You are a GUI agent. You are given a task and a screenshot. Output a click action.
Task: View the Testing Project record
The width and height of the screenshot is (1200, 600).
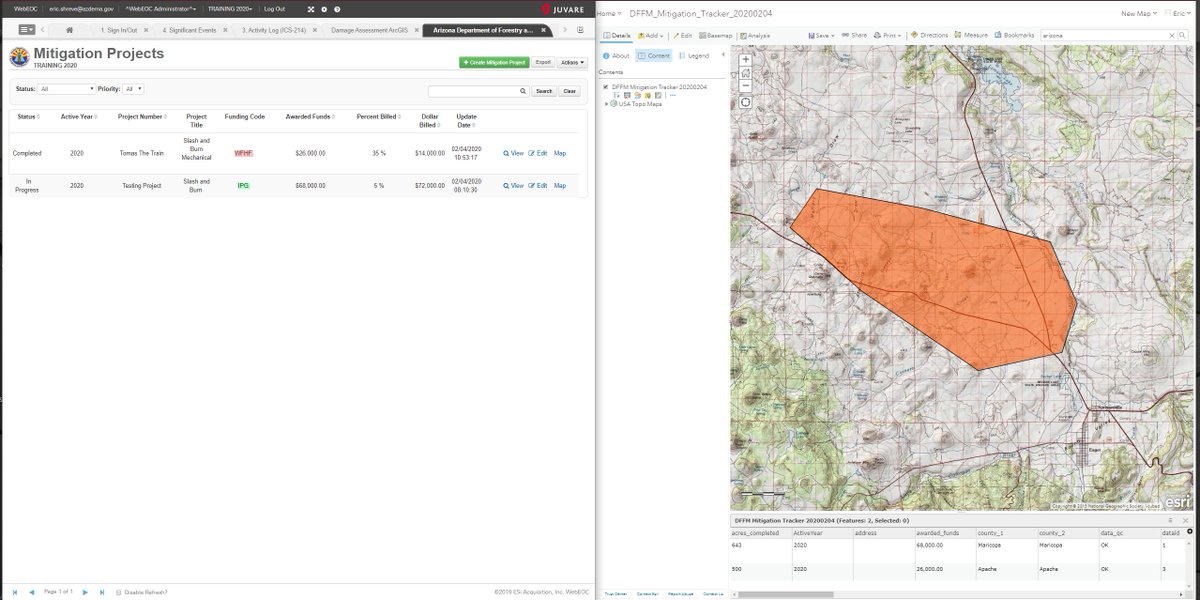pyautogui.click(x=513, y=185)
